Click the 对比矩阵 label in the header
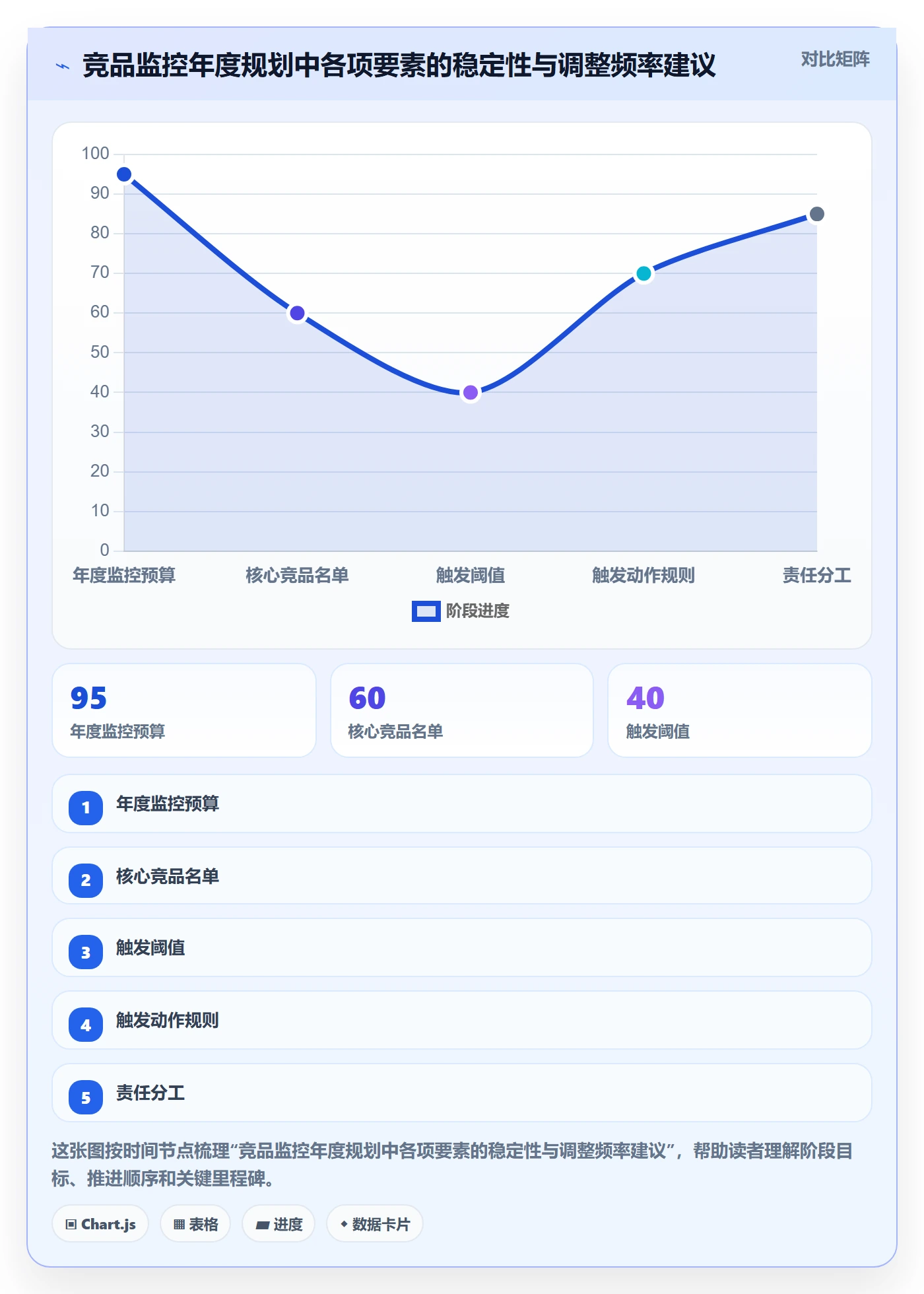The image size is (924, 1294). (x=835, y=59)
